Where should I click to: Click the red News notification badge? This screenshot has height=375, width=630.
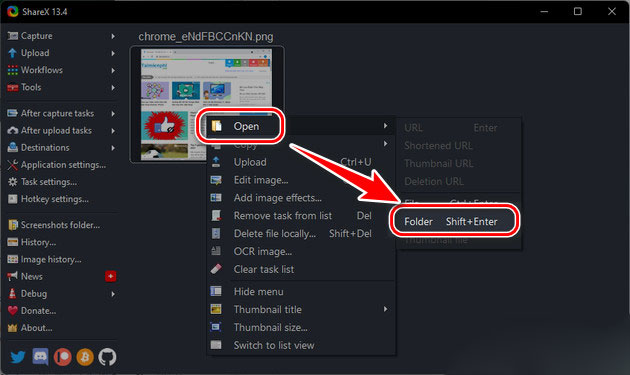pyautogui.click(x=110, y=276)
